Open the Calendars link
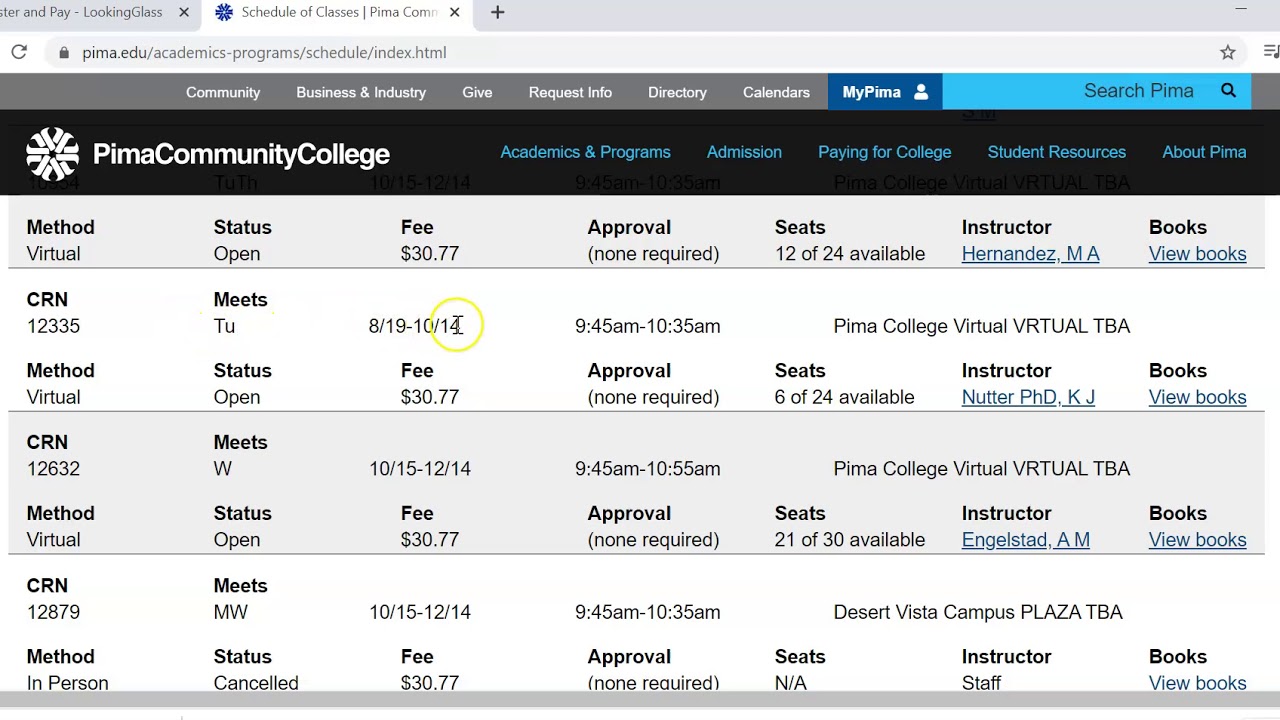The height and width of the screenshot is (720, 1280). tap(776, 92)
